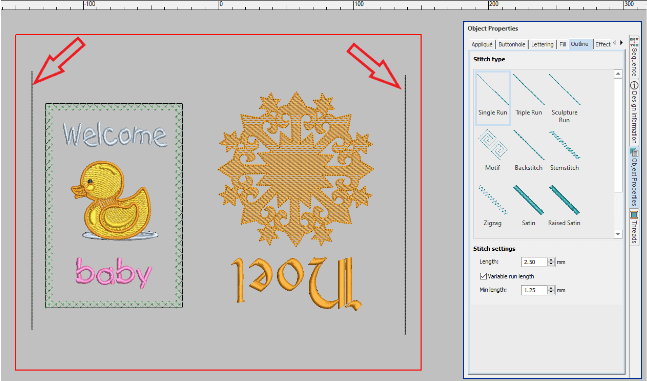The width and height of the screenshot is (647, 381).
Task: Select the orange Noel lettering object
Action: point(296,284)
